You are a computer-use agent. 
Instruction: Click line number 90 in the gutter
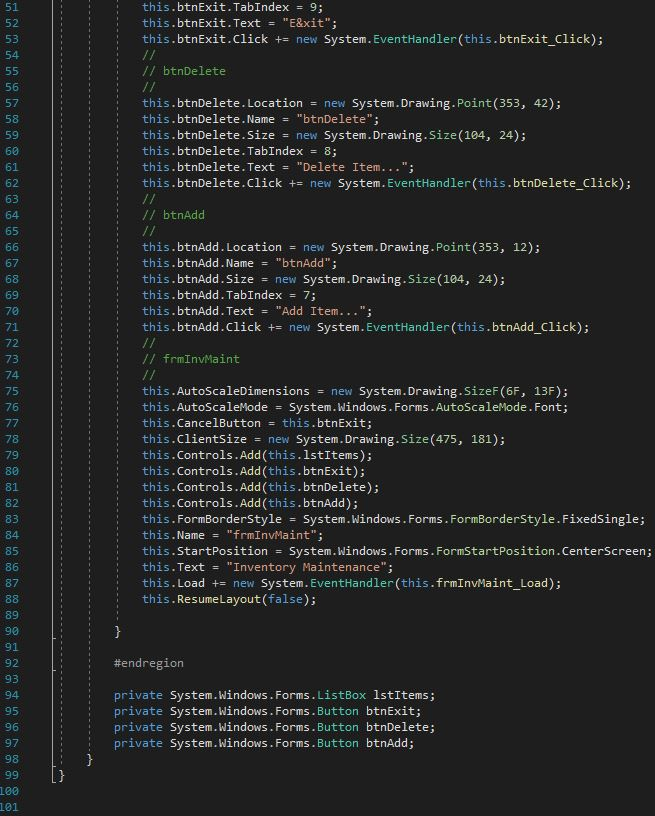11,632
